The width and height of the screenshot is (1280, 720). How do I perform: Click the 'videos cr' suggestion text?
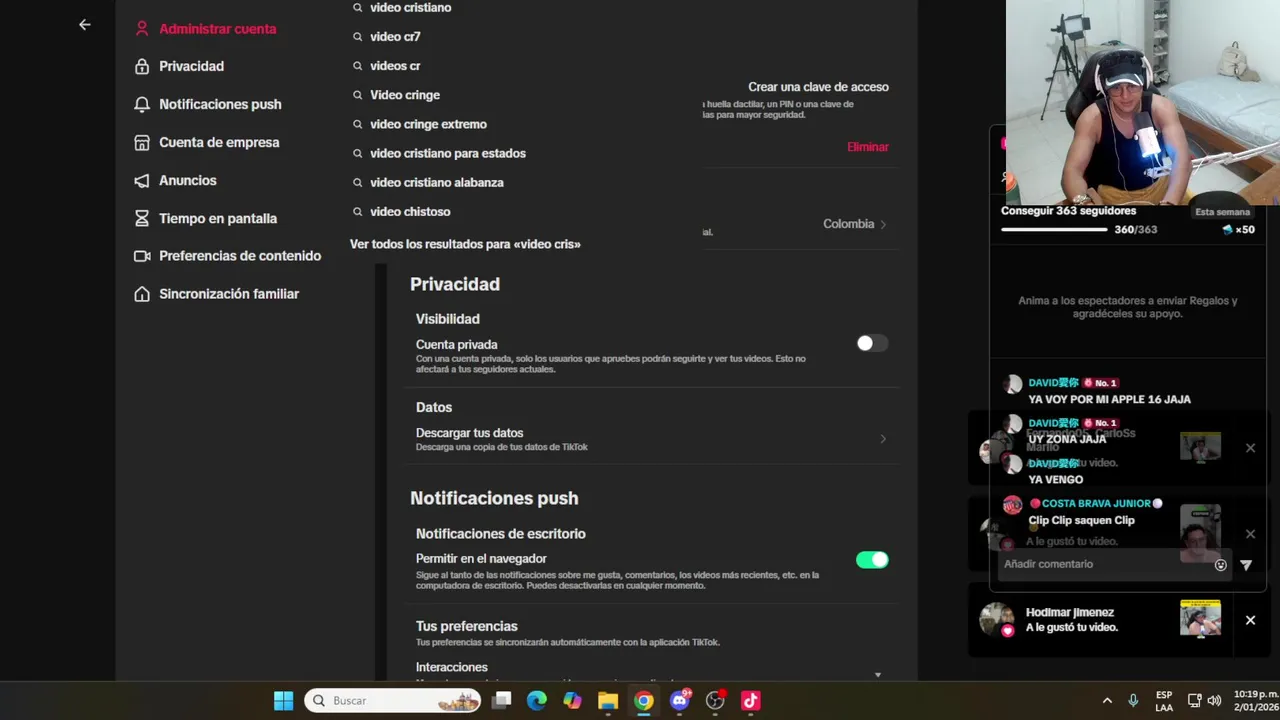395,66
